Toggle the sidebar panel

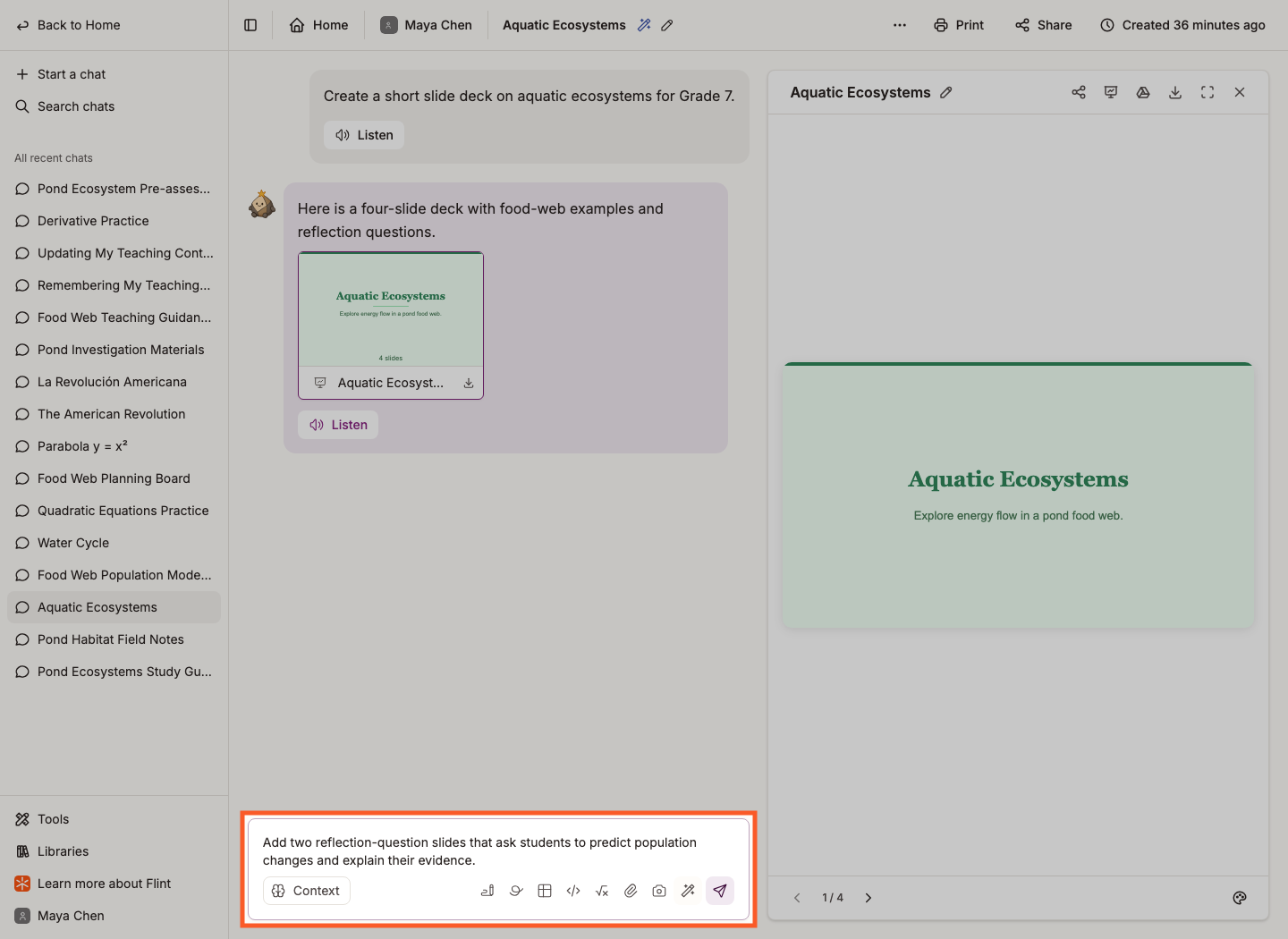[x=250, y=25]
